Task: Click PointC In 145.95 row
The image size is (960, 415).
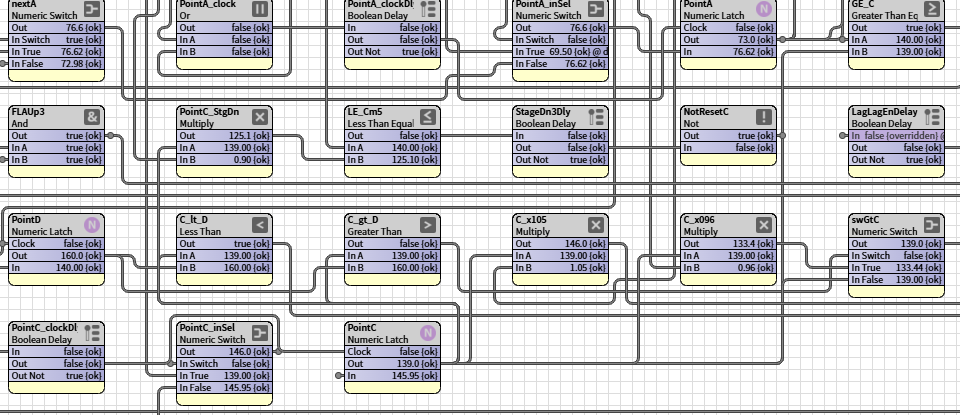Action: click(x=392, y=376)
